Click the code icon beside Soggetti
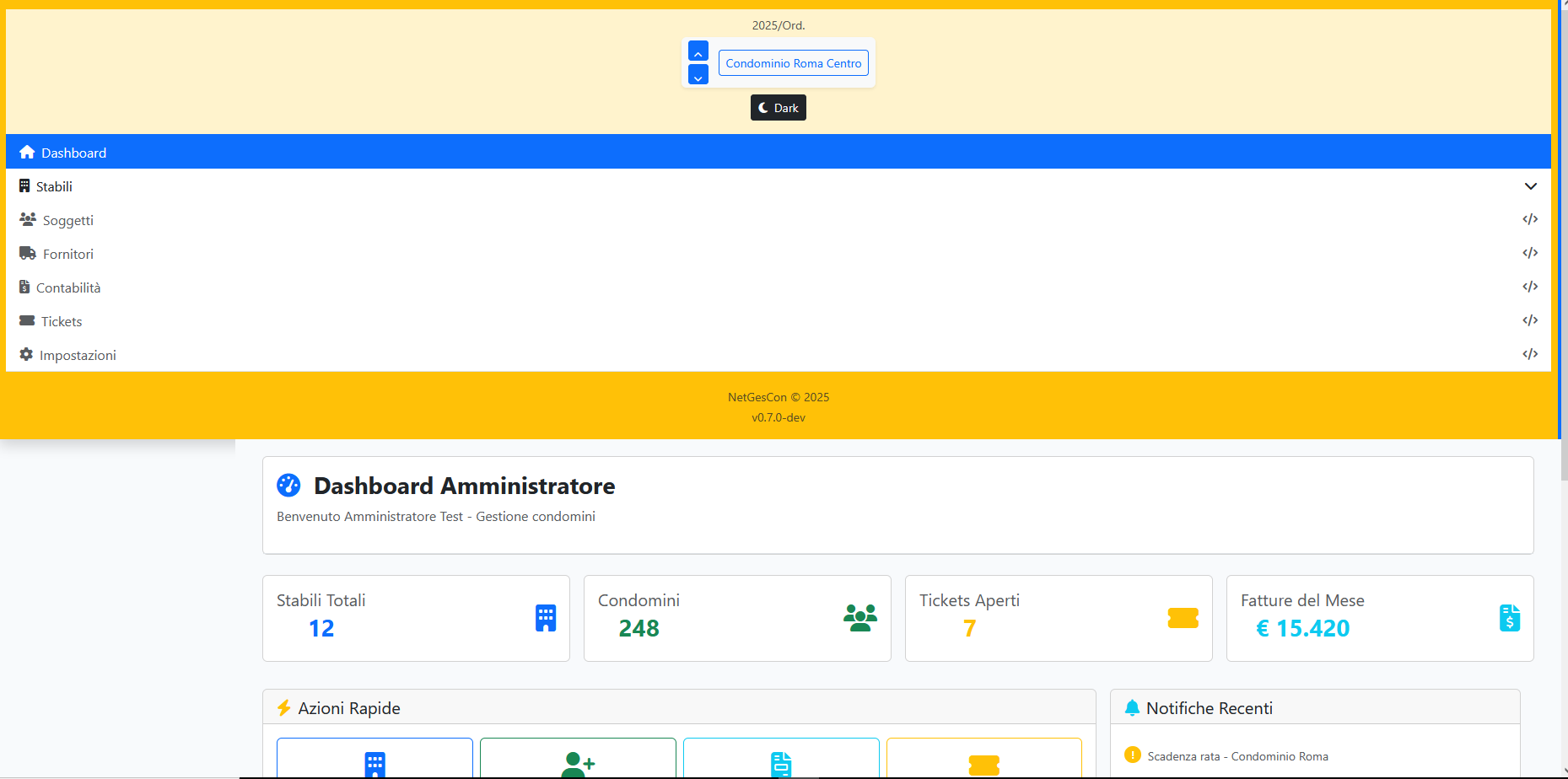1568x779 pixels. click(x=1530, y=219)
